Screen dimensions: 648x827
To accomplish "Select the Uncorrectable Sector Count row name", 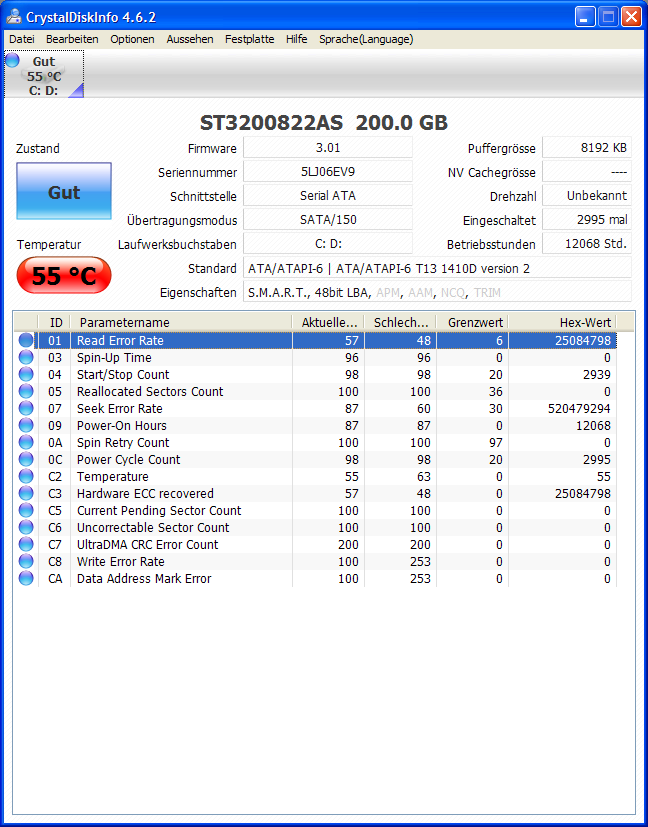I will tap(153, 527).
